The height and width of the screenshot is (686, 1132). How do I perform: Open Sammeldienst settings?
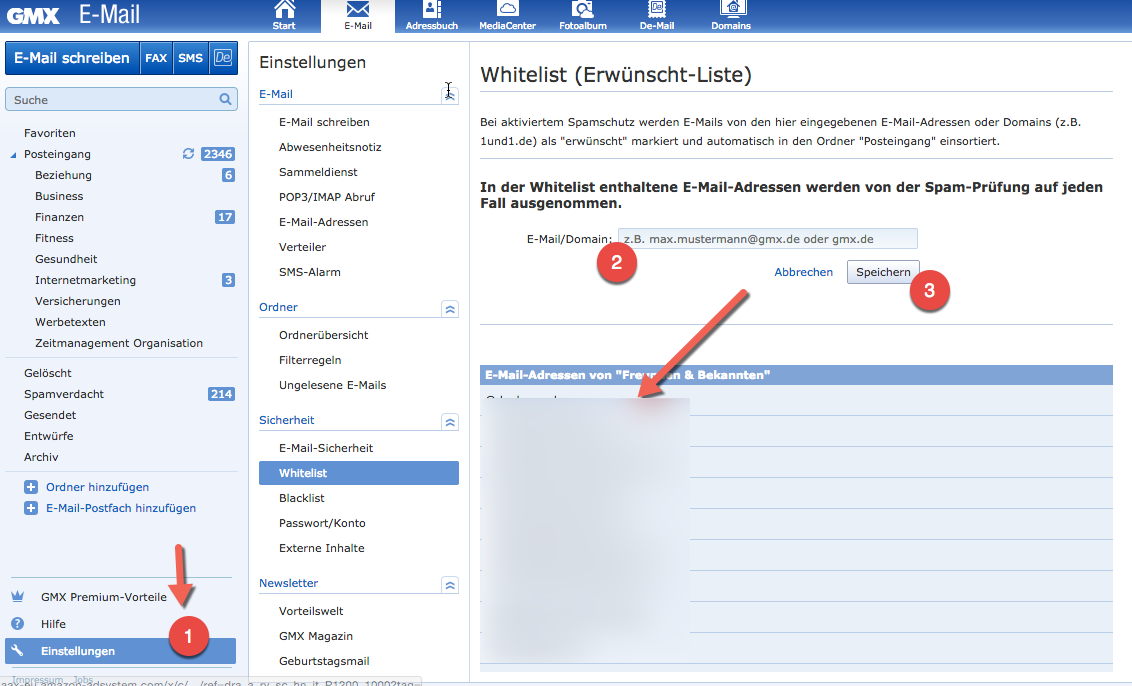pyautogui.click(x=318, y=172)
